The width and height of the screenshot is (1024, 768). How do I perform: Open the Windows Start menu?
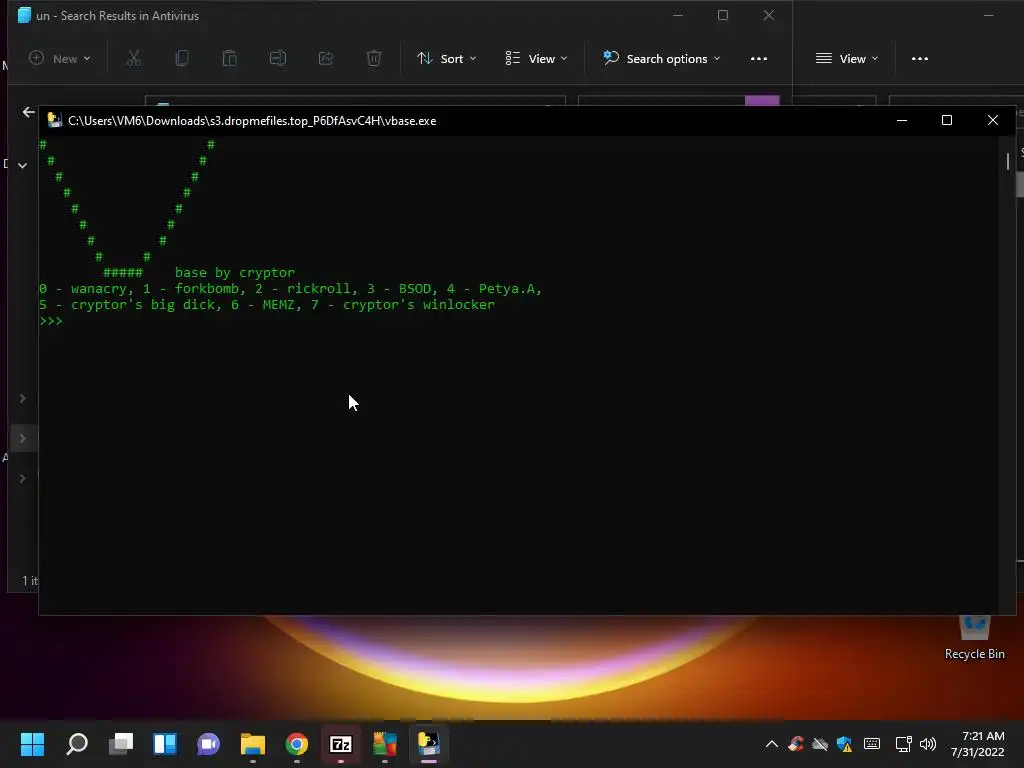(32, 744)
